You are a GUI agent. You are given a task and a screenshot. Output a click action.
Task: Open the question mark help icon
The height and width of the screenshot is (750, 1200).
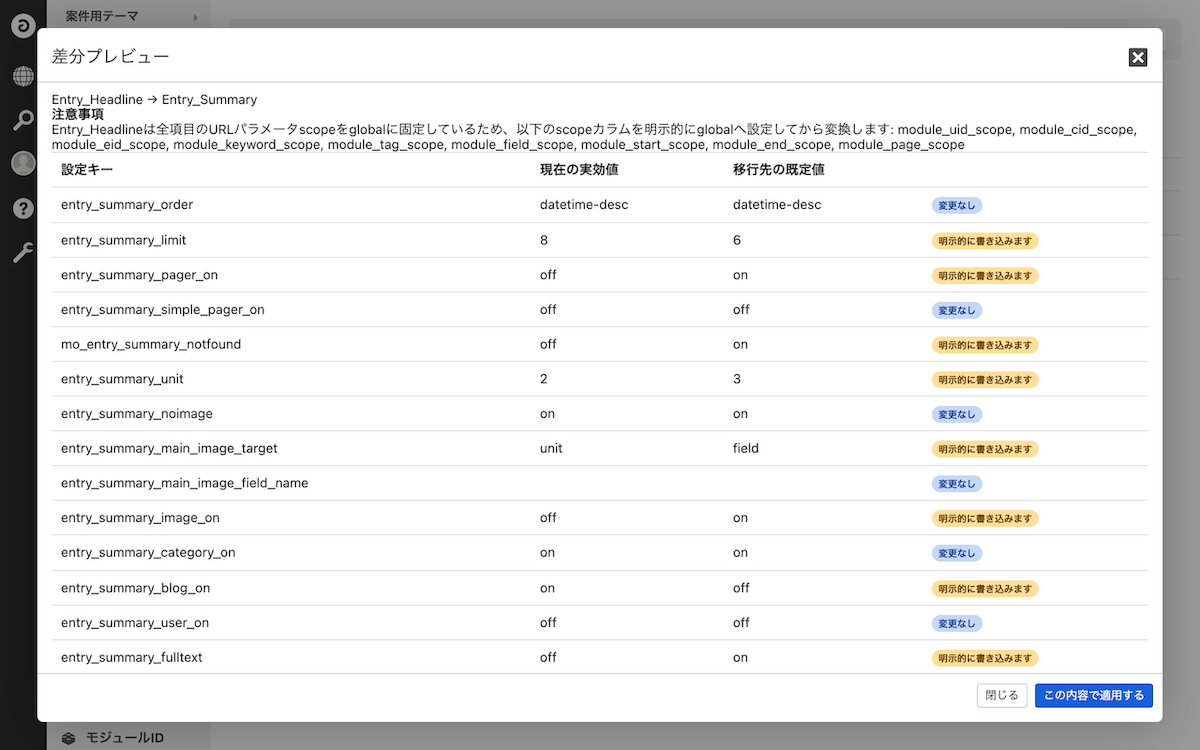[x=23, y=208]
